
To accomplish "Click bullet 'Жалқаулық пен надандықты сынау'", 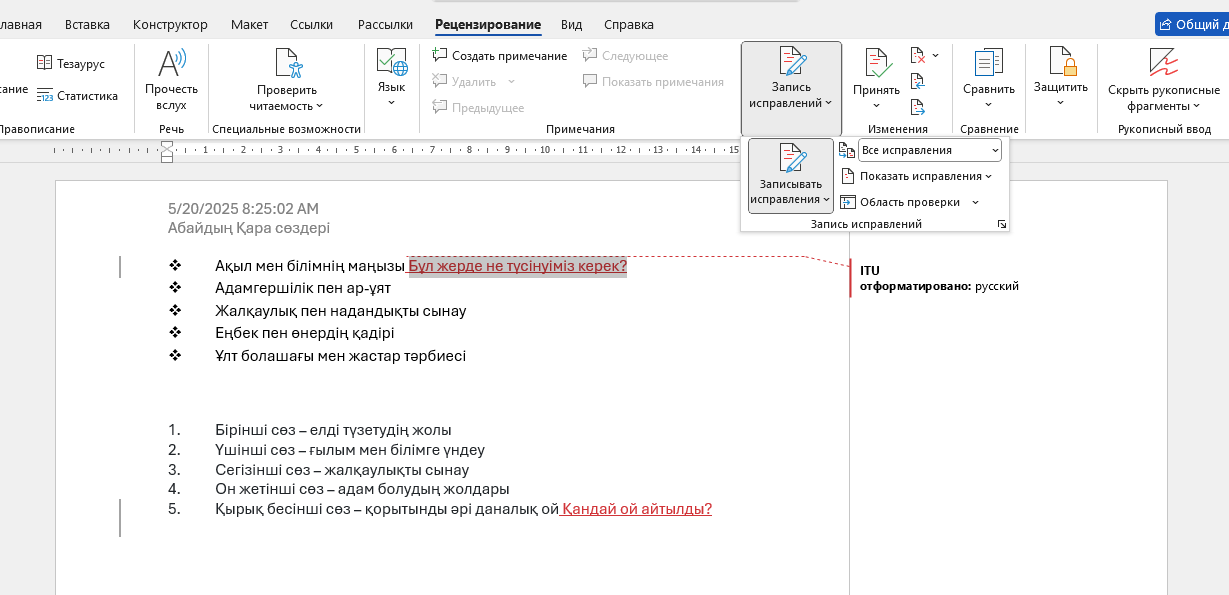I will tap(341, 311).
